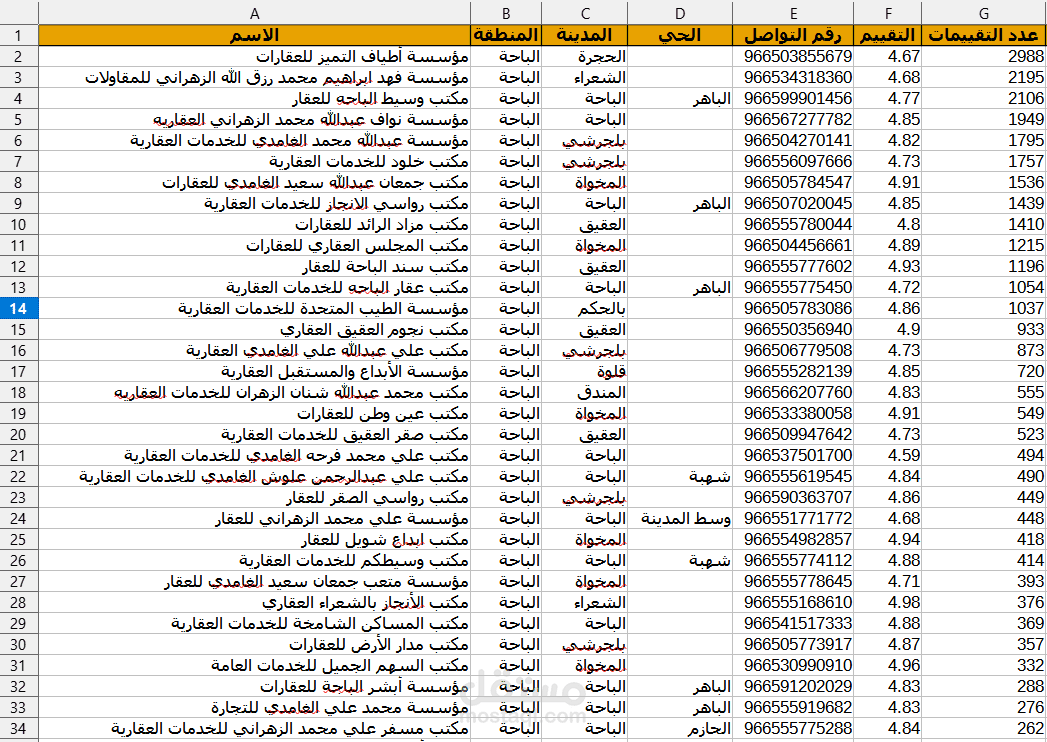Viewport: 1047px width, 742px height.
Task: Click review count 262
Action: pyautogui.click(x=984, y=729)
